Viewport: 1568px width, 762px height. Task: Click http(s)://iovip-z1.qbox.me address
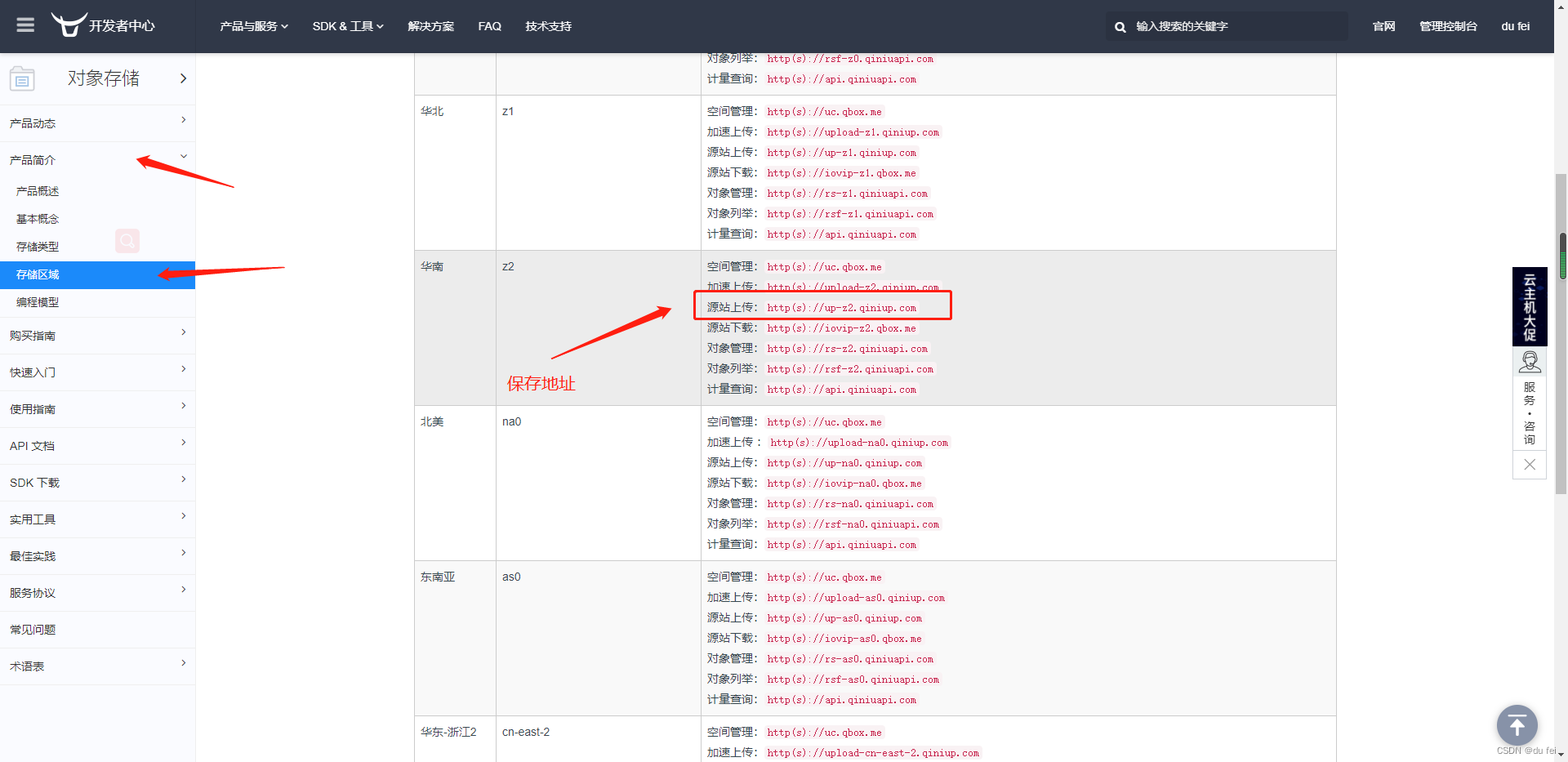[x=841, y=173]
